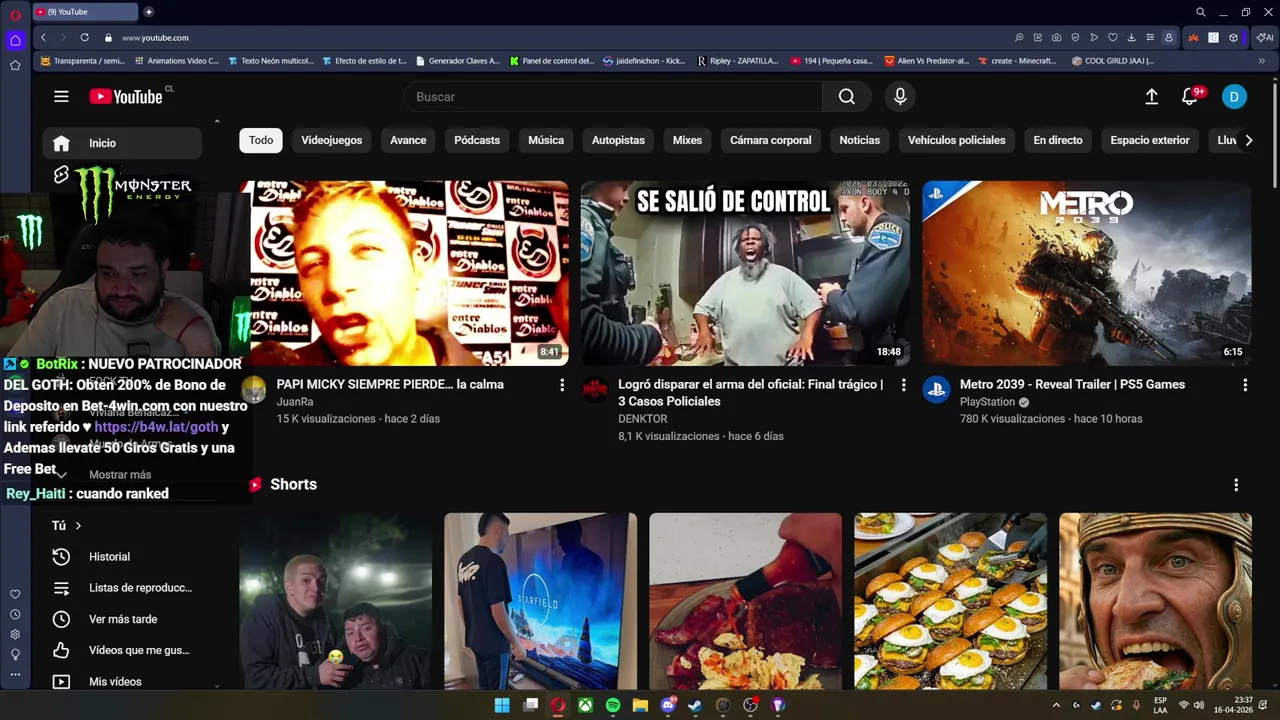
Task: Open options for Logró disparar video
Action: 903,385
